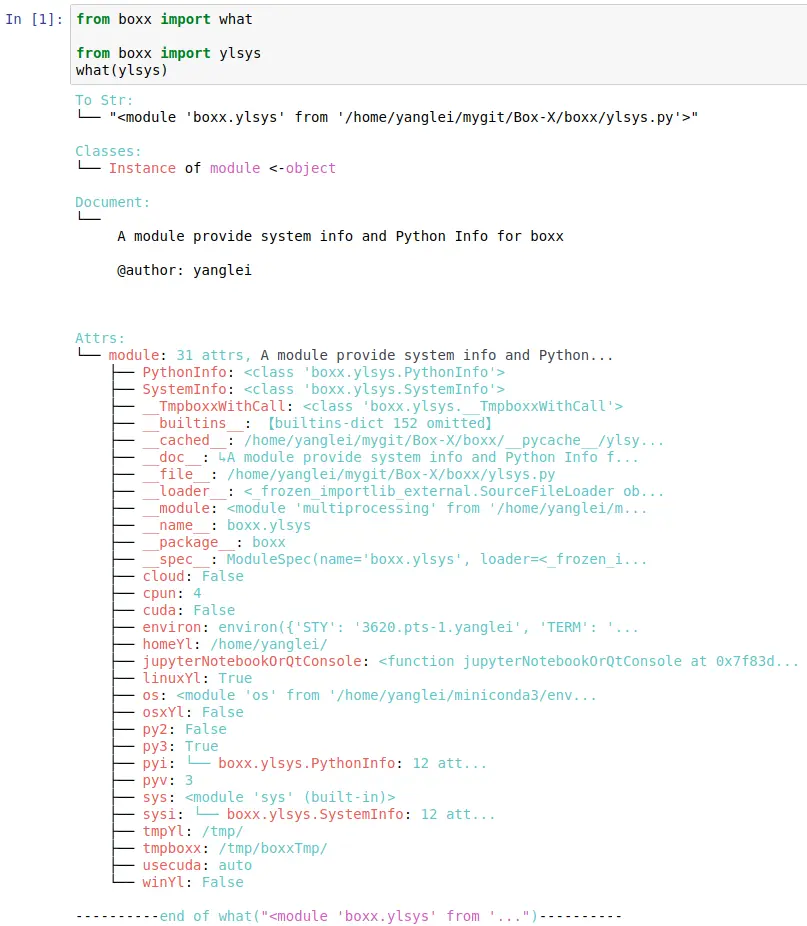
Task: Select the __doc__ attribute row
Action: (391, 457)
